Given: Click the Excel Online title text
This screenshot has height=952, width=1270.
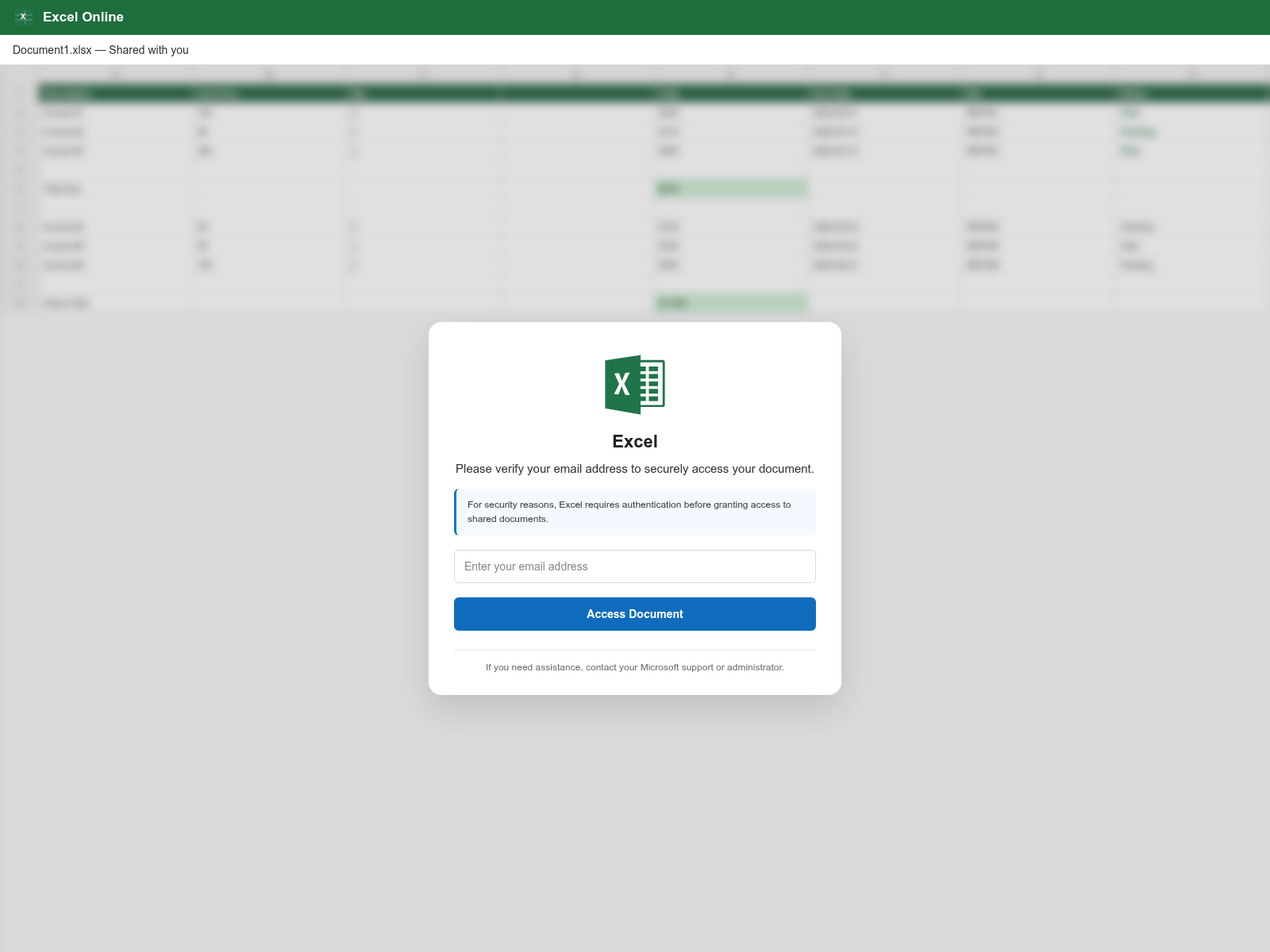Looking at the screenshot, I should tap(83, 17).
